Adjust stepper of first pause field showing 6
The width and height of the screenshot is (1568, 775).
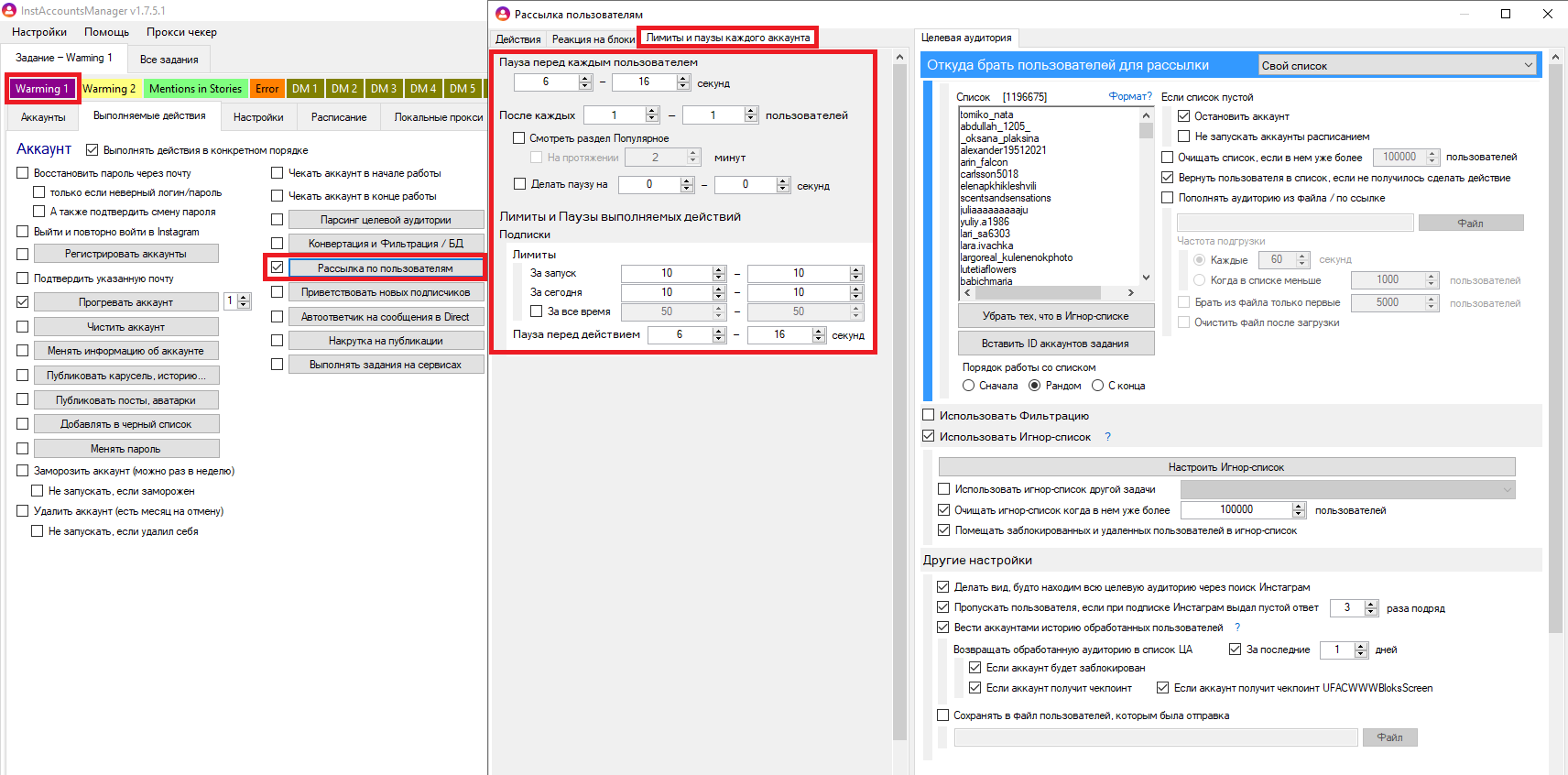coord(585,82)
